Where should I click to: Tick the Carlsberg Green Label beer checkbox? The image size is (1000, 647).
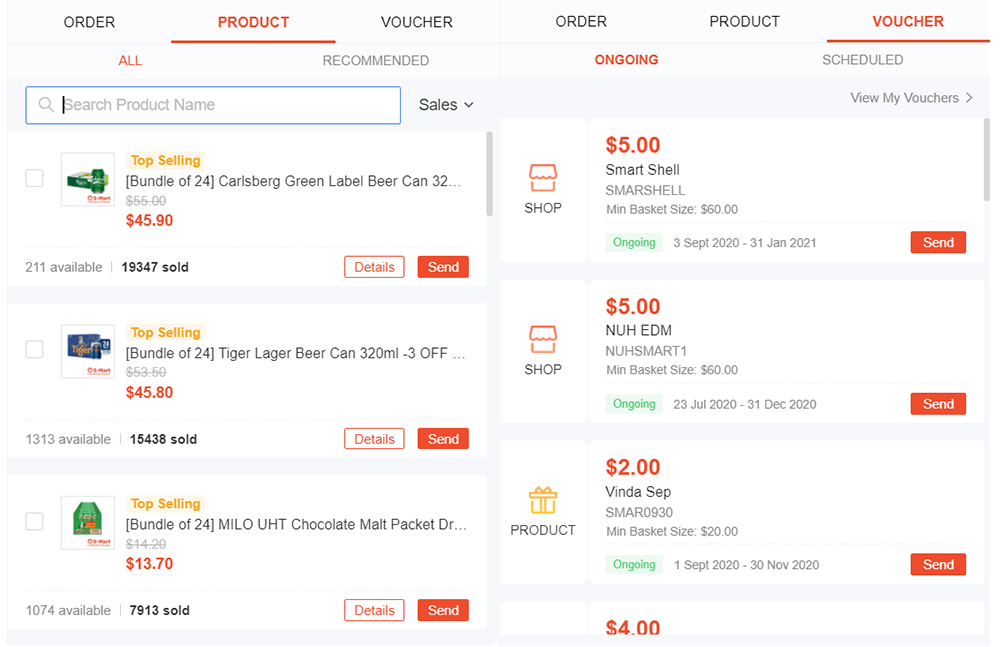[34, 178]
